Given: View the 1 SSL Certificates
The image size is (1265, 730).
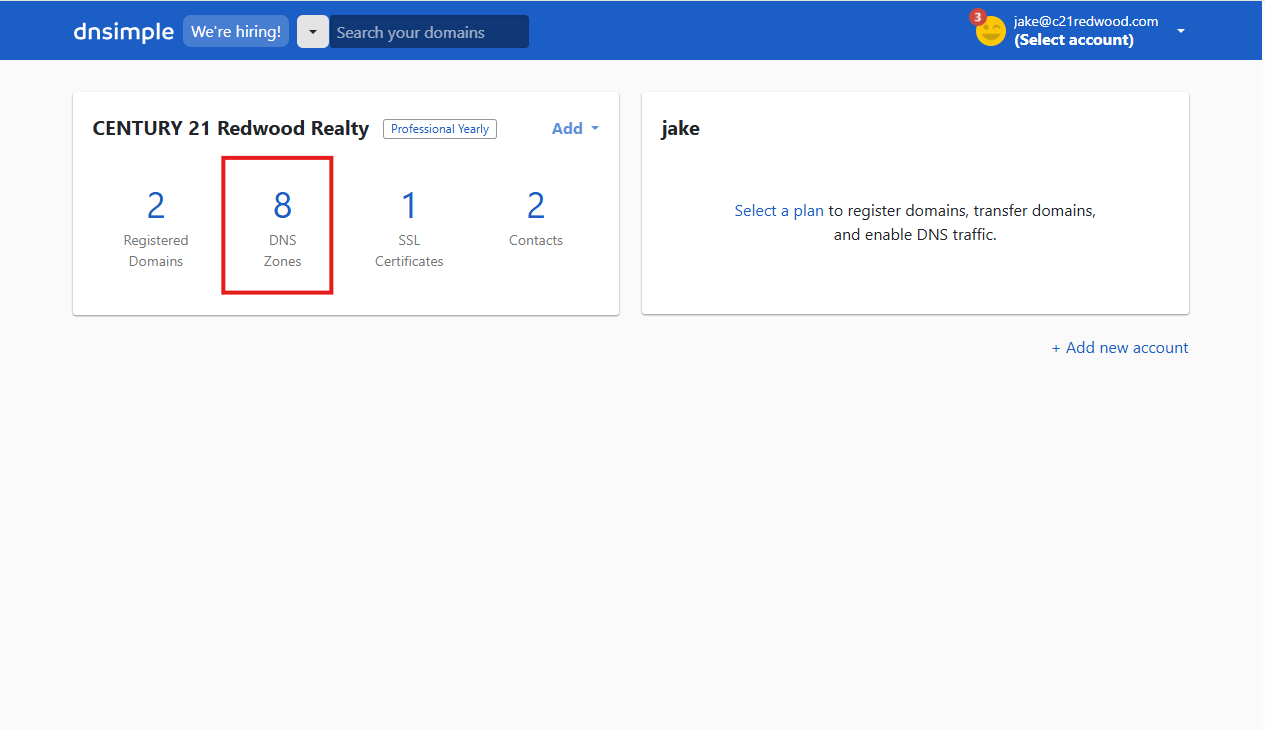Looking at the screenshot, I should pos(409,227).
